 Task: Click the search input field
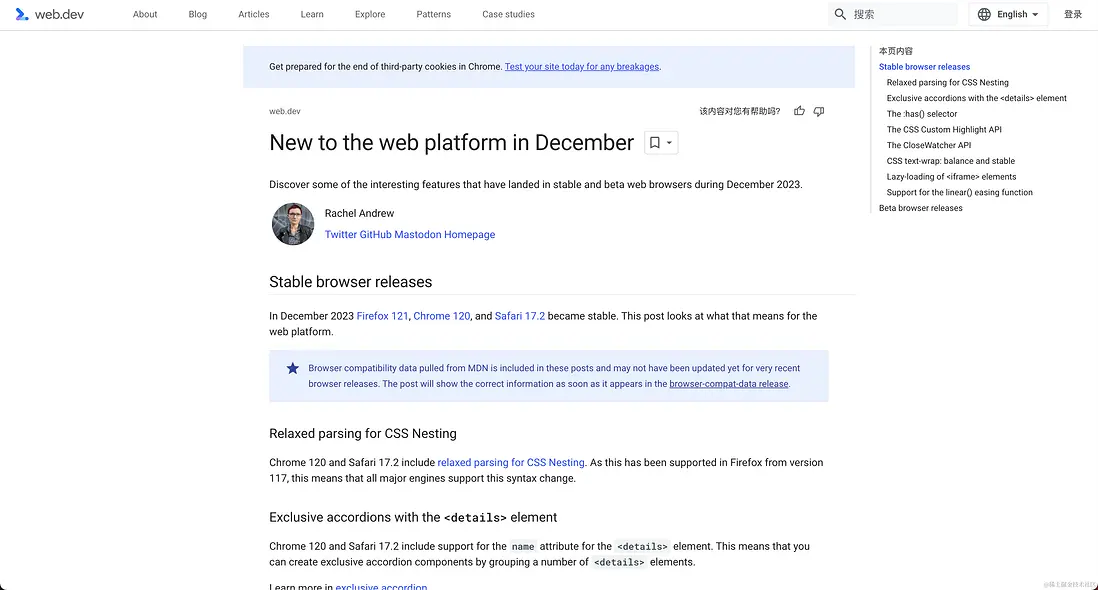coord(900,14)
